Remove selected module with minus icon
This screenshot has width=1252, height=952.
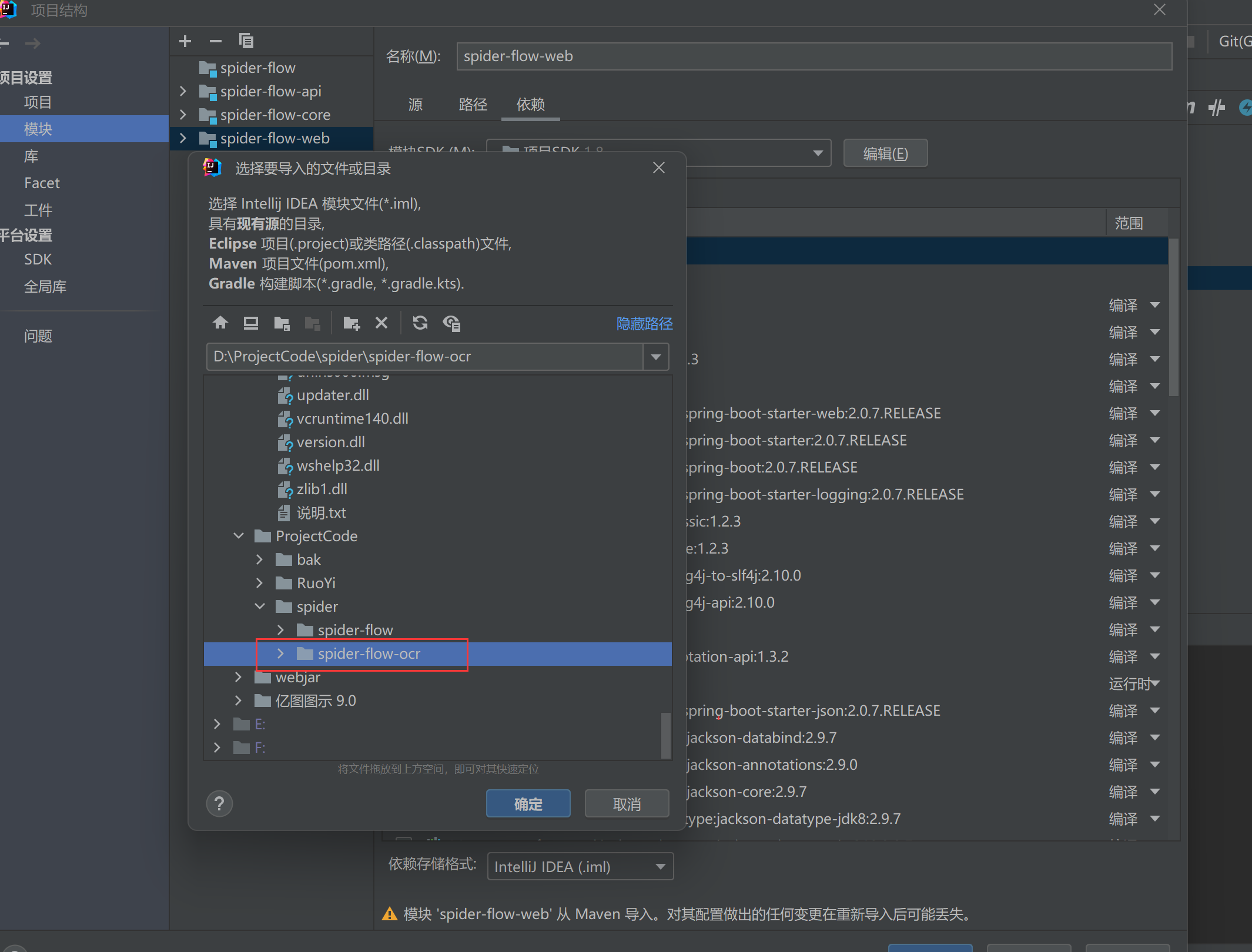[215, 41]
